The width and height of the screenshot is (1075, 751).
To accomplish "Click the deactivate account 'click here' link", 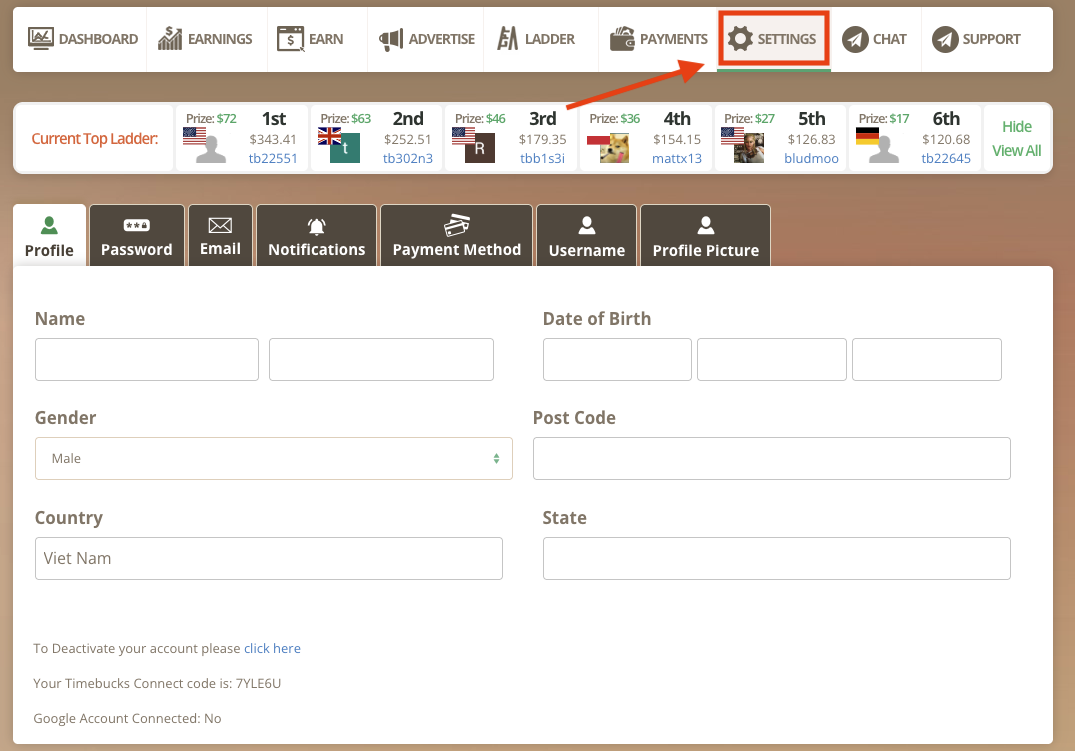I will 272,648.
